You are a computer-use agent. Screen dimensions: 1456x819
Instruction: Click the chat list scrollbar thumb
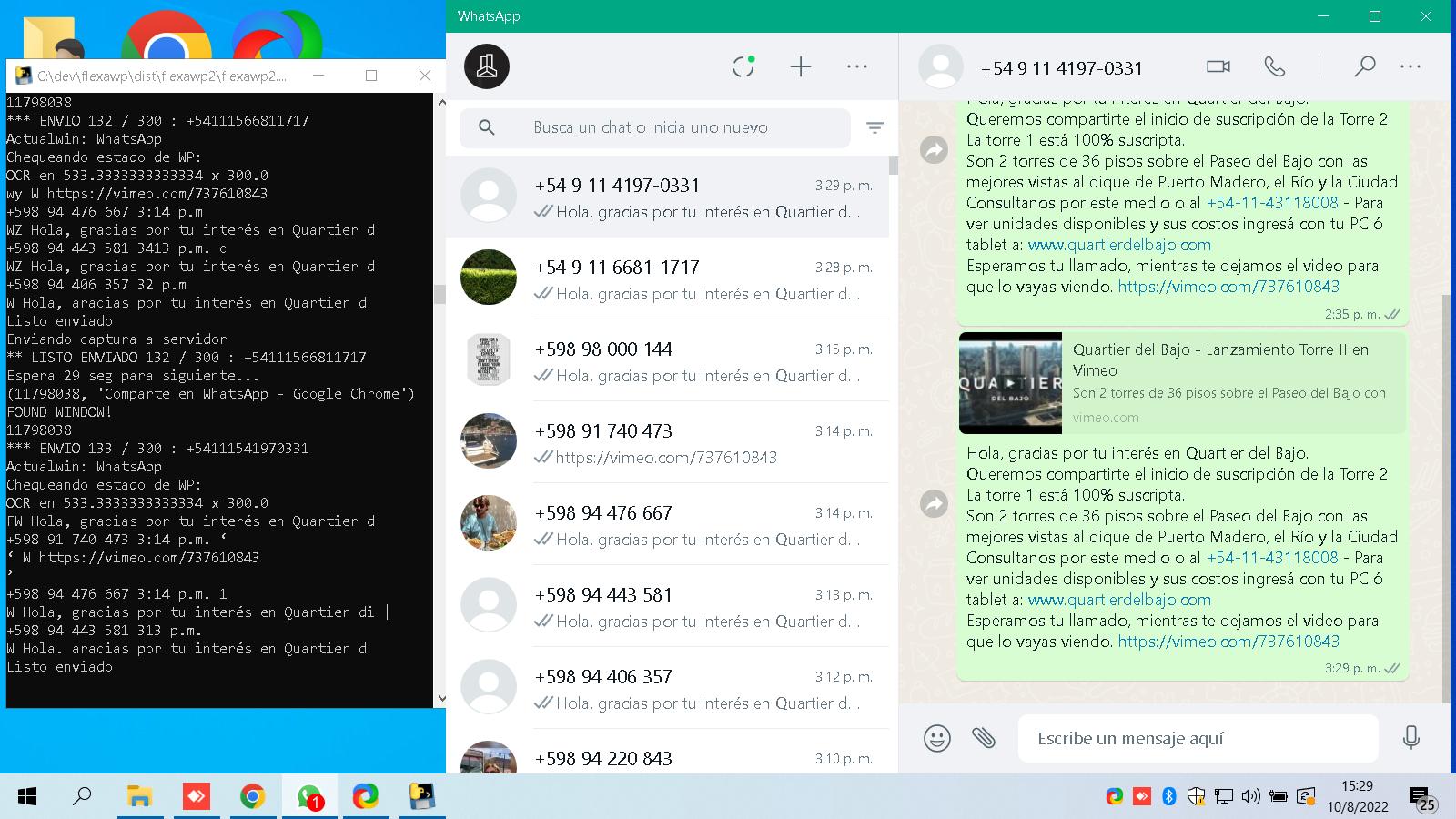894,165
